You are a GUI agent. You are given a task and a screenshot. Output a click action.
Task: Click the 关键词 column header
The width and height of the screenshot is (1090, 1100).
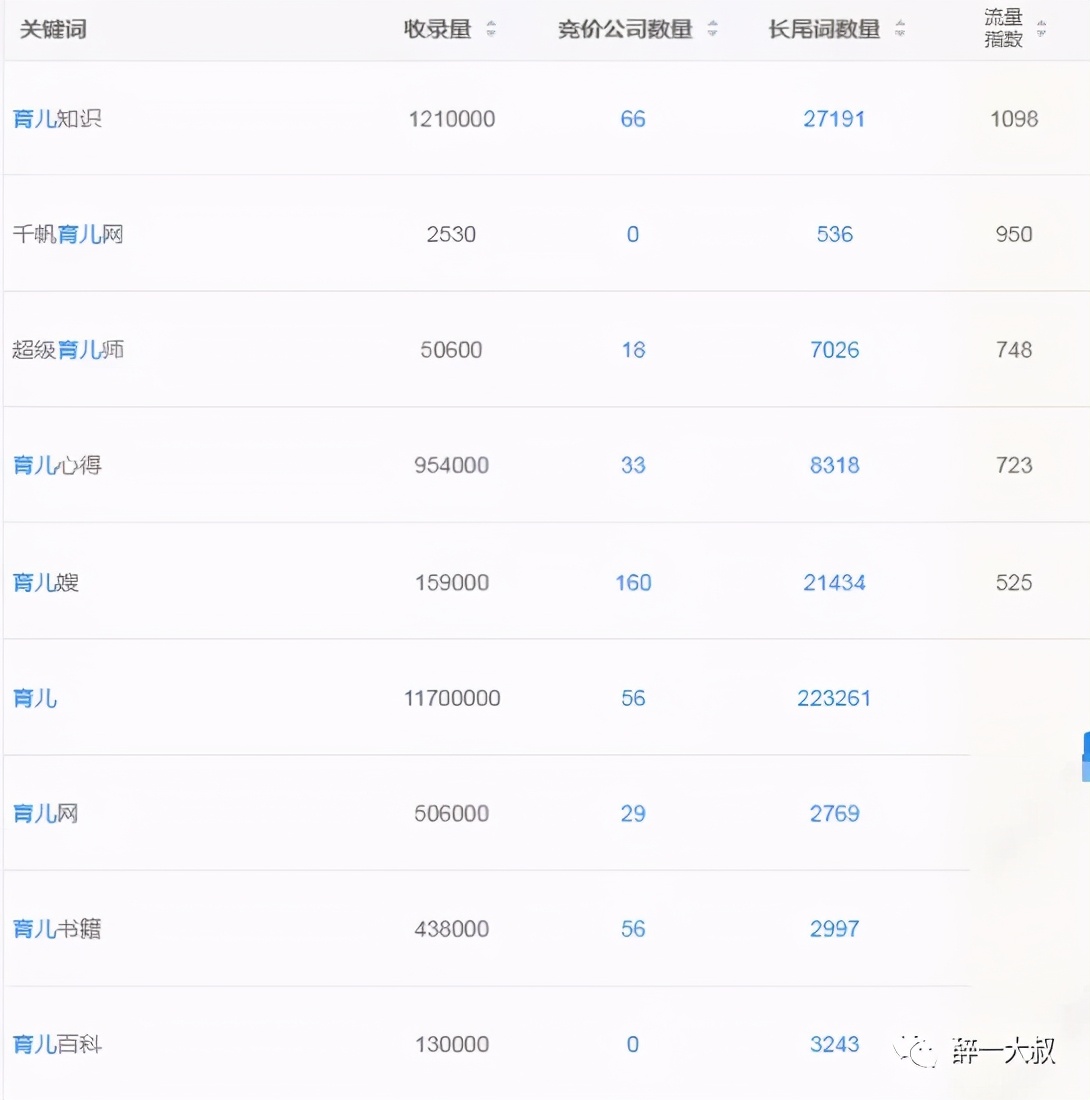[x=53, y=29]
